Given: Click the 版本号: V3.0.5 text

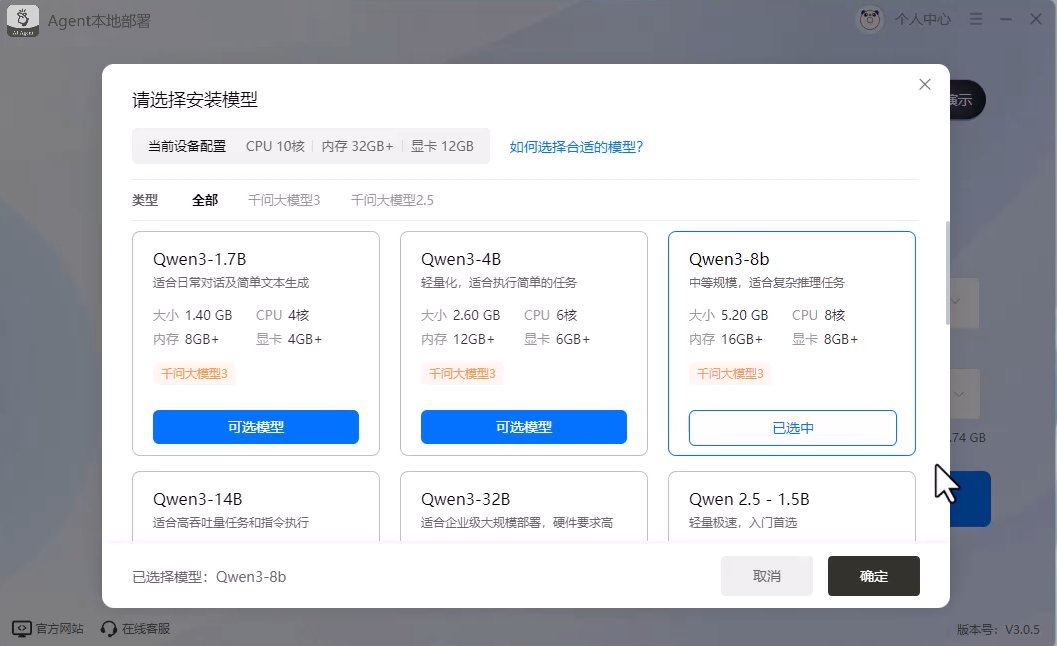Looking at the screenshot, I should pyautogui.click(x=998, y=629).
